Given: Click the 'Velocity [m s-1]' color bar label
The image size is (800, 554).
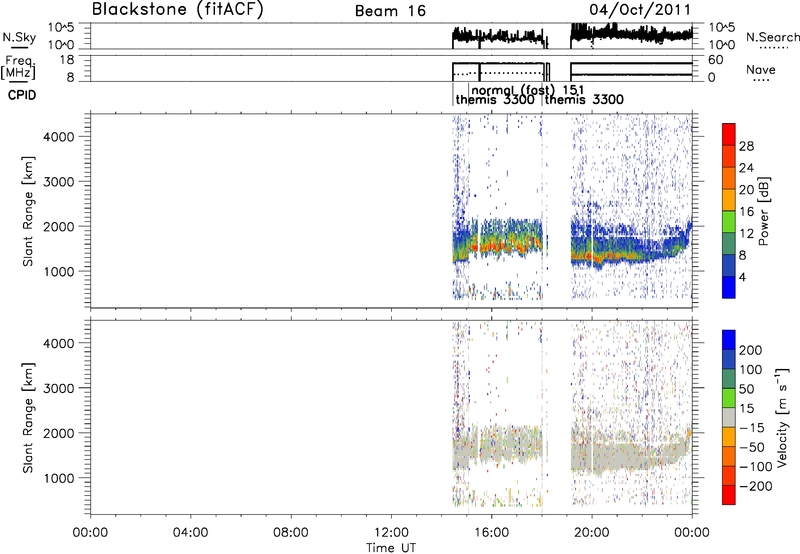Looking at the screenshot, I should (x=782, y=417).
